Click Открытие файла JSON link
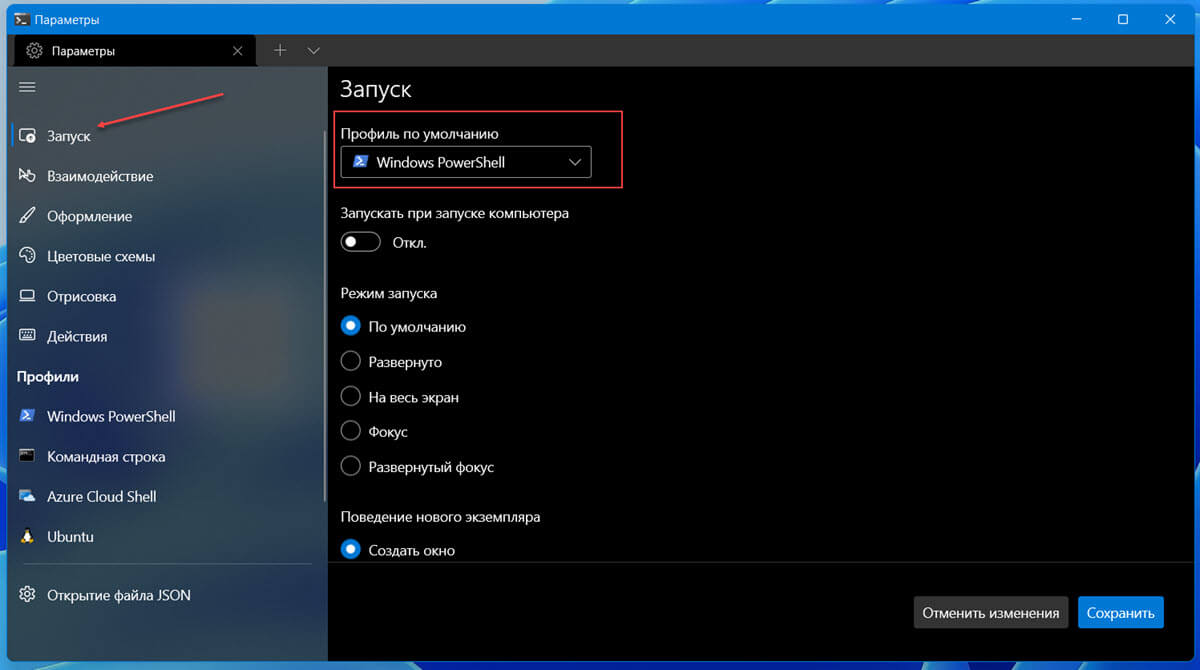 click(119, 595)
